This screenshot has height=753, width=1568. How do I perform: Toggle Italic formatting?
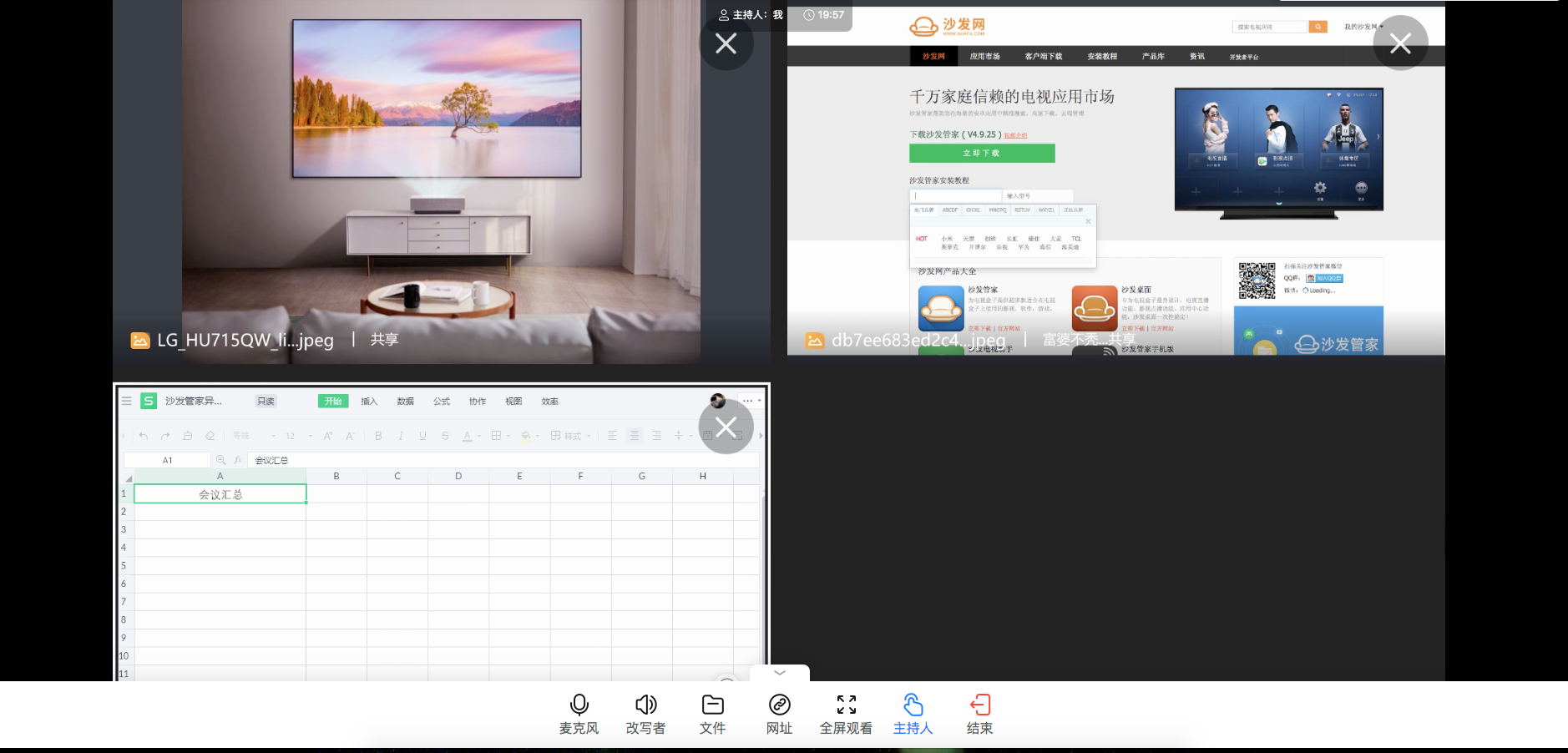pyautogui.click(x=401, y=436)
